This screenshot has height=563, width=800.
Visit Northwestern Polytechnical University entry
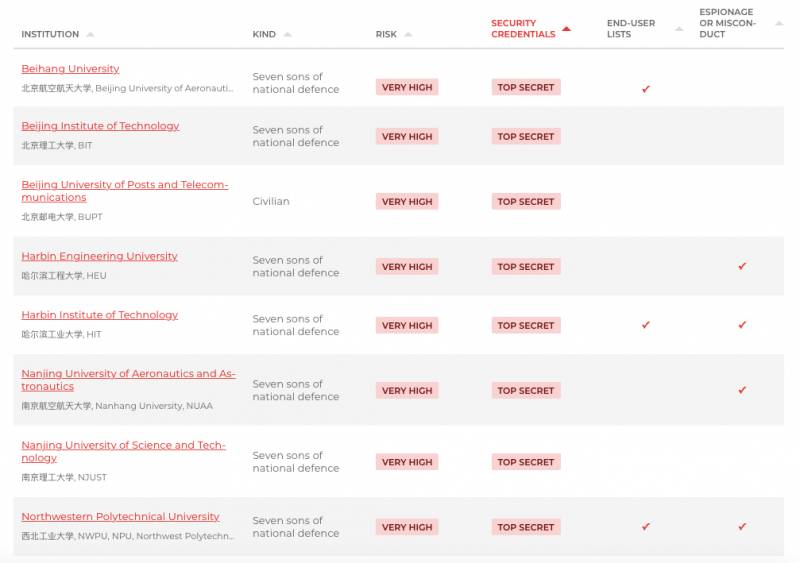(x=120, y=517)
